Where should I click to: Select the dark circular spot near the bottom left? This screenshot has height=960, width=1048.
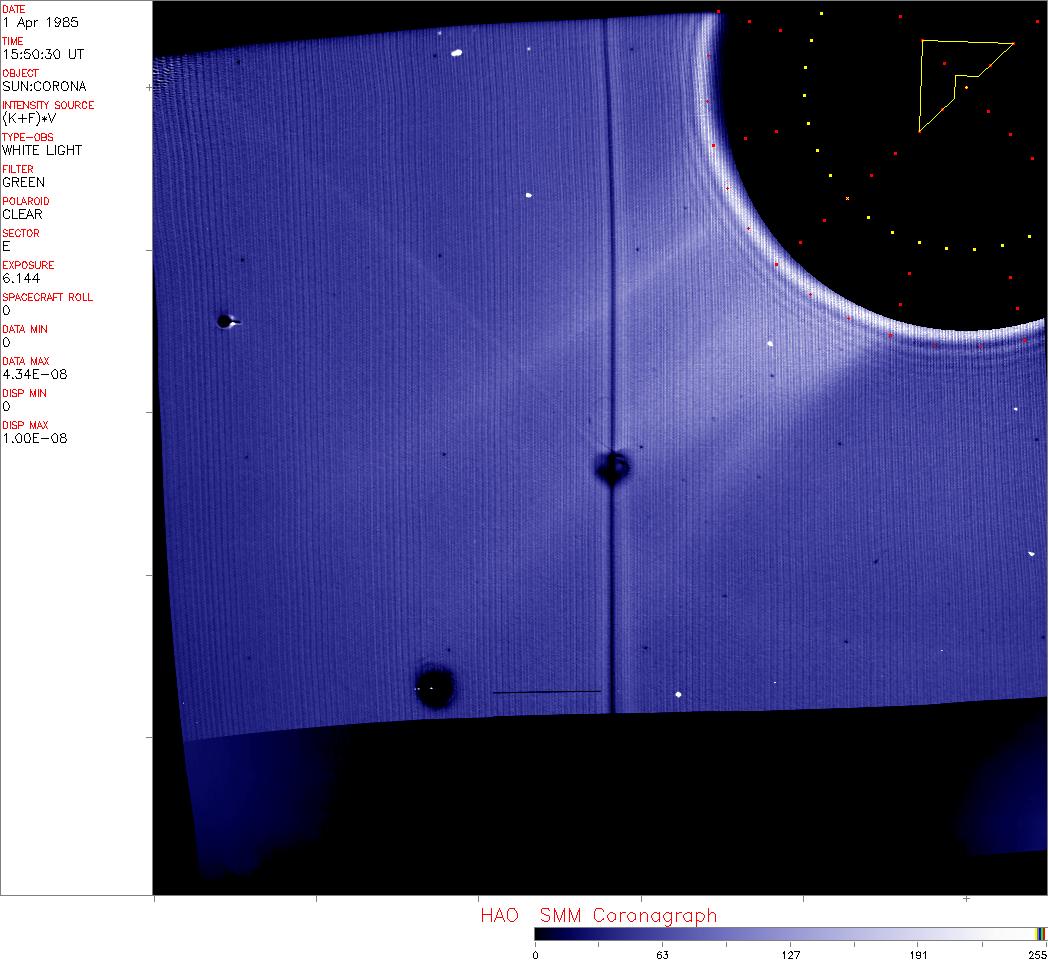click(x=435, y=687)
